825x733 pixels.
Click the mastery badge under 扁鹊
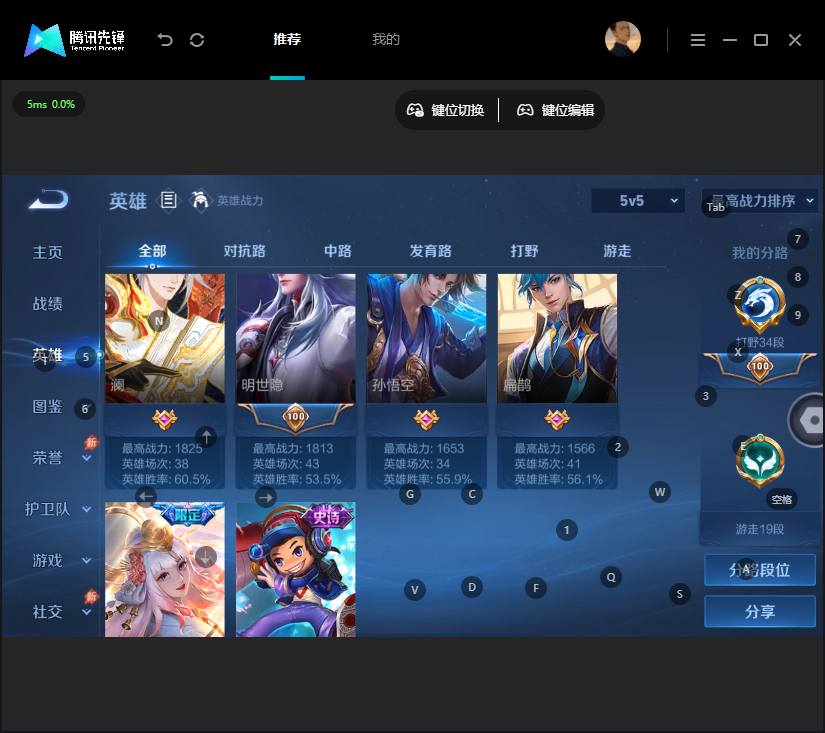click(557, 419)
